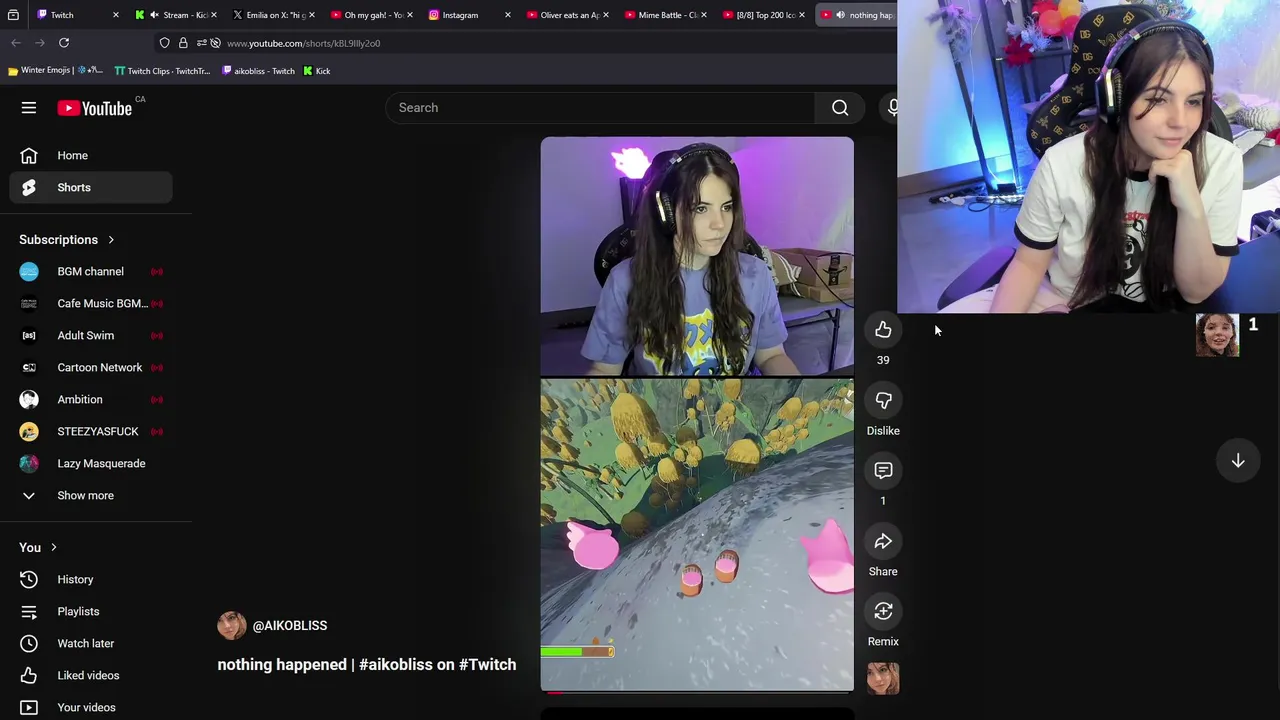Open the Cafe Music BGM channel
The width and height of the screenshot is (1280, 720).
[91, 304]
